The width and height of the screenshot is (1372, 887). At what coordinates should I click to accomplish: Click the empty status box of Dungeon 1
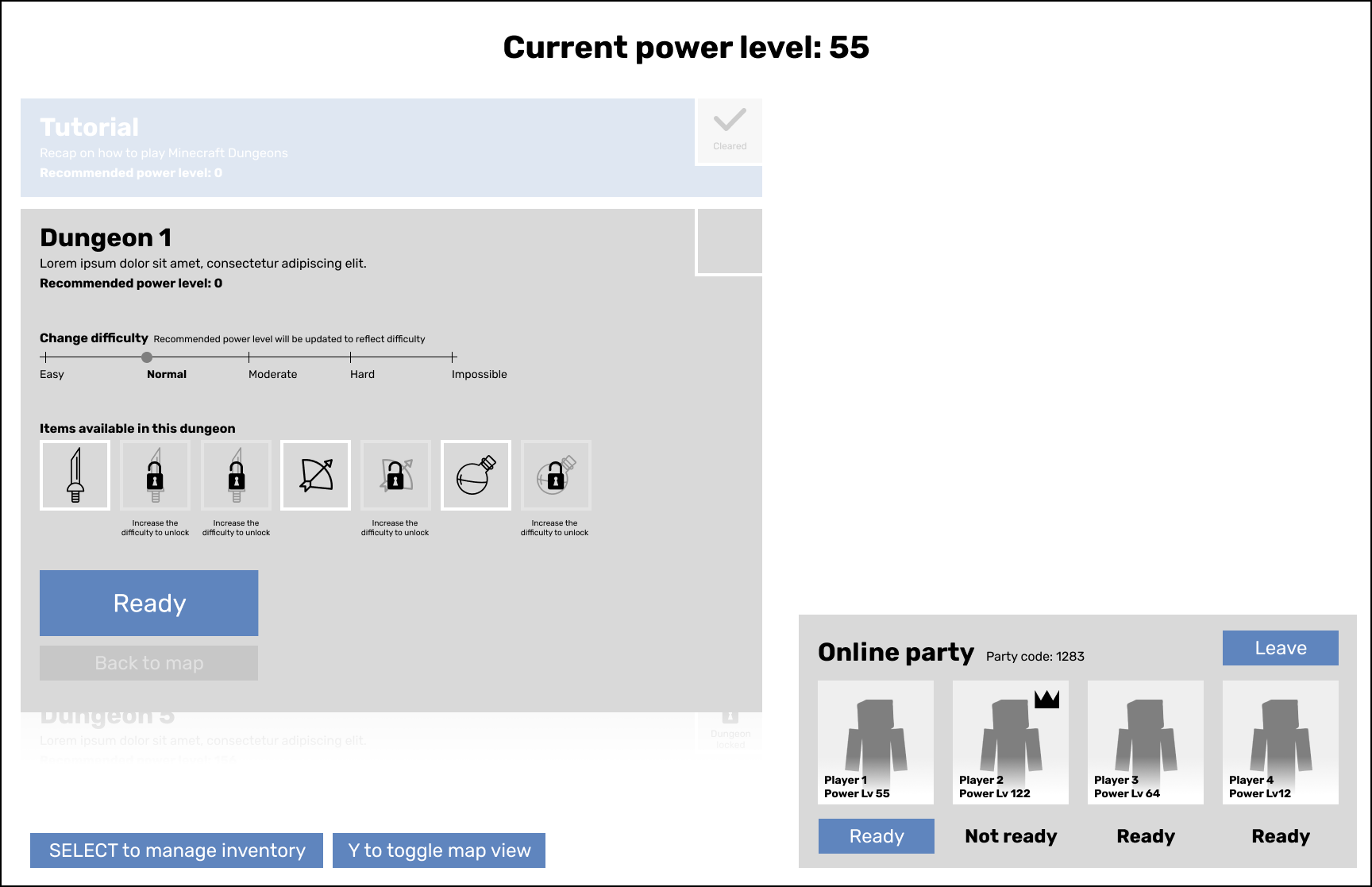[730, 241]
